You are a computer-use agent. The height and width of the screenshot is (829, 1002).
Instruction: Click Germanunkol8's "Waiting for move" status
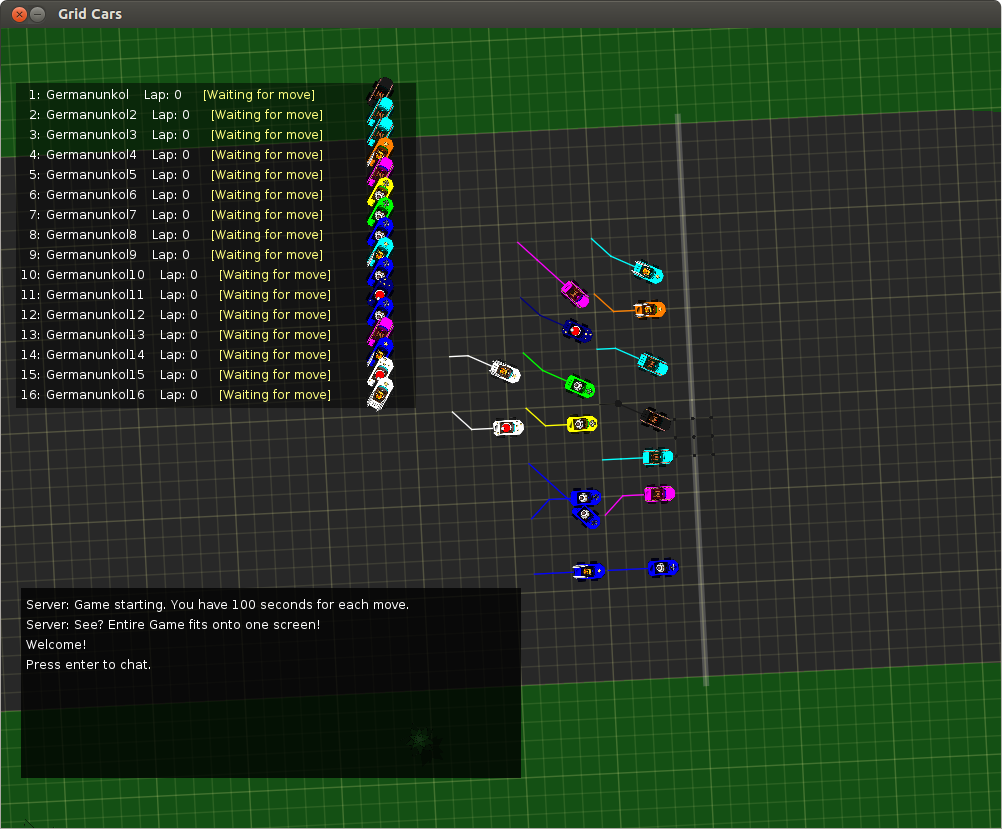(x=267, y=235)
